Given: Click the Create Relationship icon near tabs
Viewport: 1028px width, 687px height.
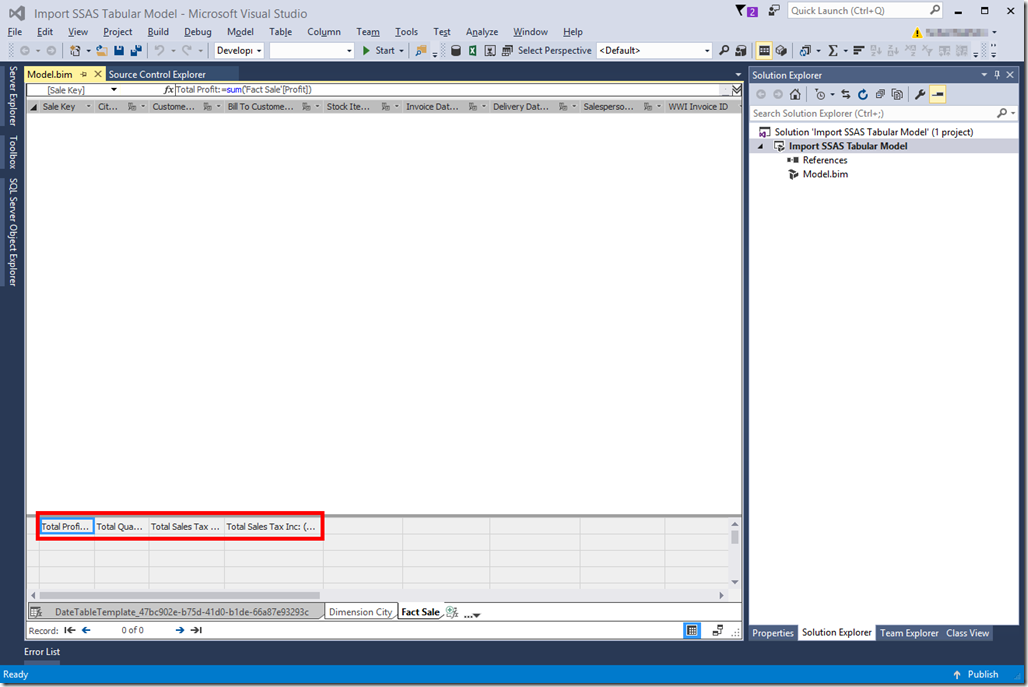Looking at the screenshot, I should pos(452,612).
